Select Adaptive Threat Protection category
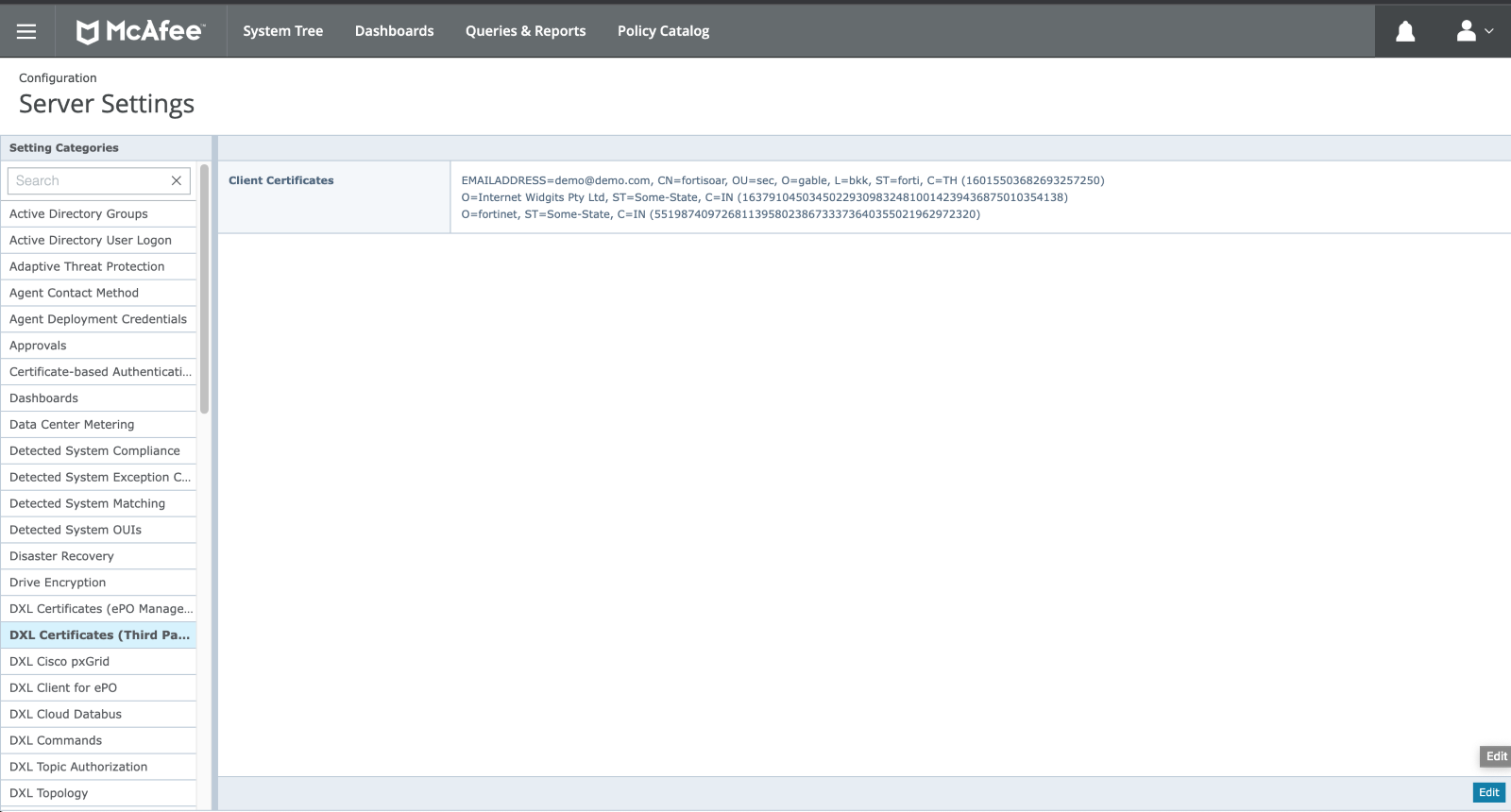Viewport: 1511px width, 812px height. 87,267
